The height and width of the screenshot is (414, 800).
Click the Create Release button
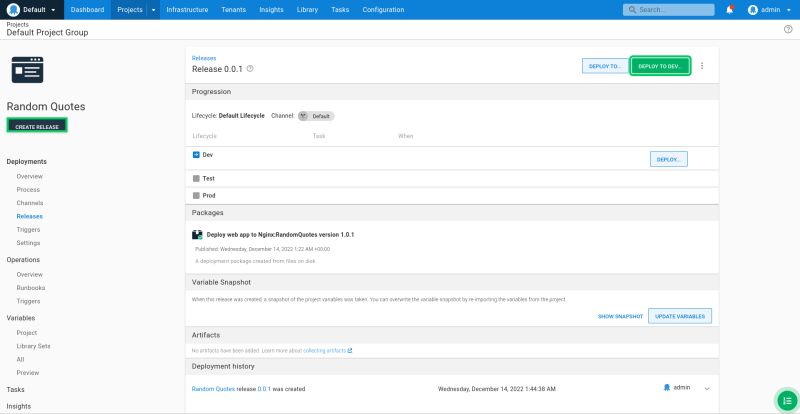coord(37,126)
